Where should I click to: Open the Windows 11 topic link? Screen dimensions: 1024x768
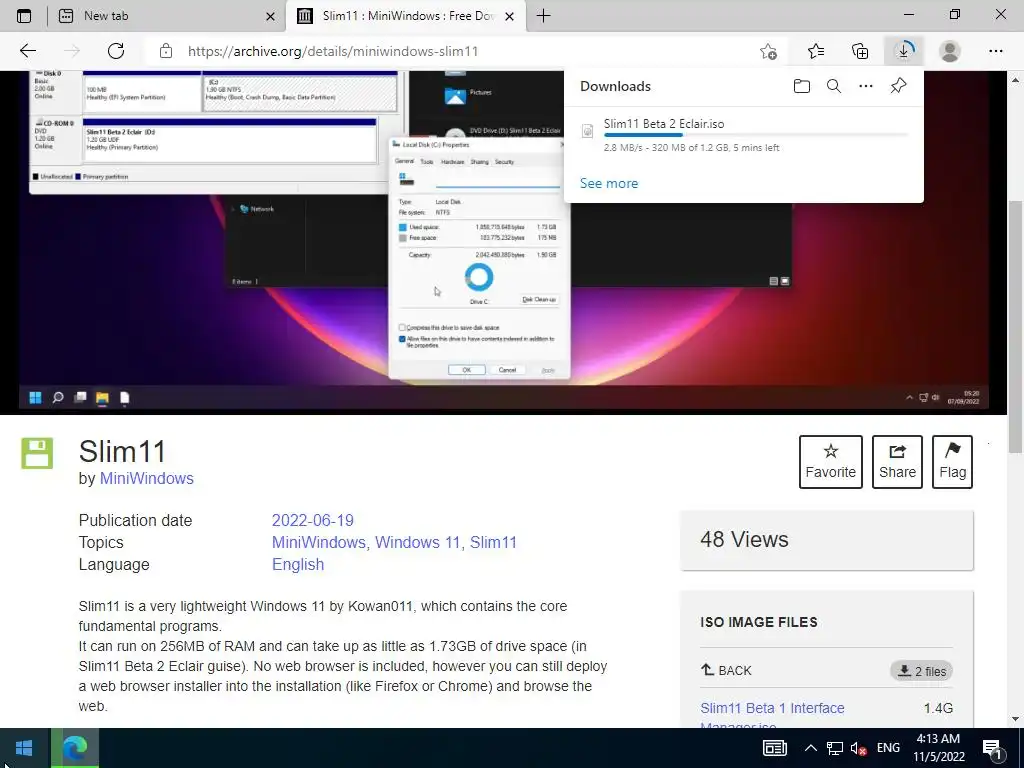point(417,543)
